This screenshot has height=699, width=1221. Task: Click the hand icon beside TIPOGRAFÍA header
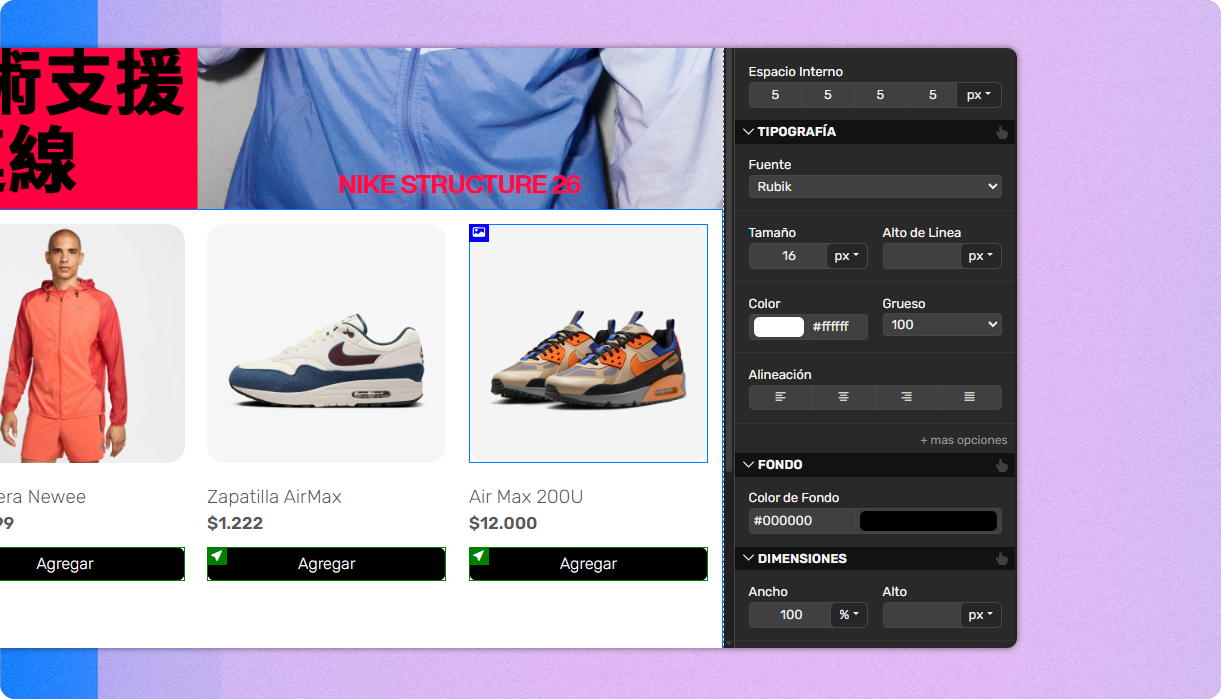[1001, 131]
